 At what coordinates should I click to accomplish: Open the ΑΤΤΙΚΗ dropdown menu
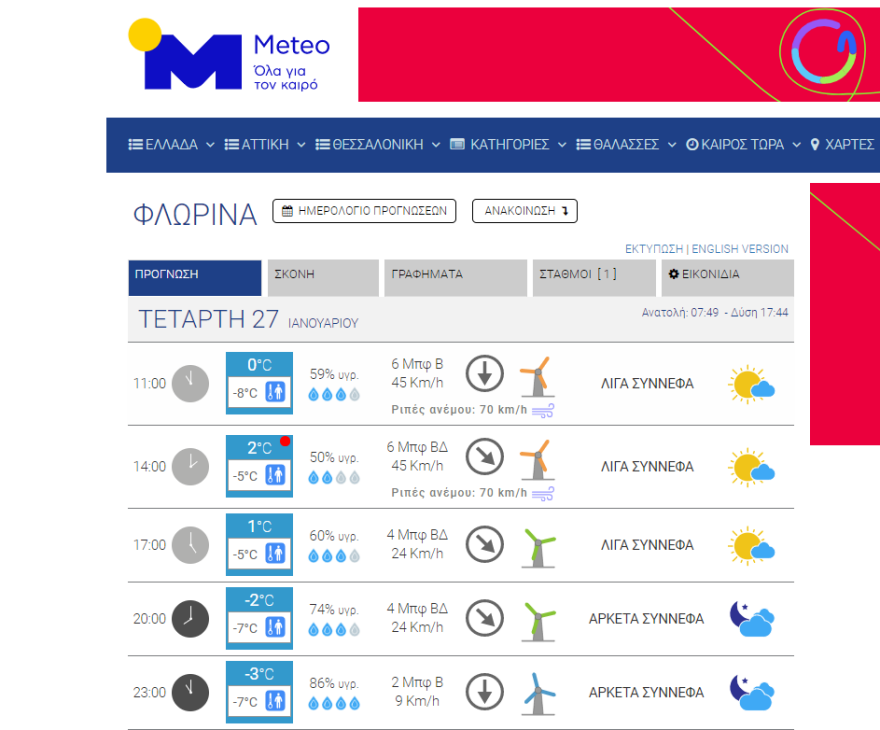click(264, 145)
